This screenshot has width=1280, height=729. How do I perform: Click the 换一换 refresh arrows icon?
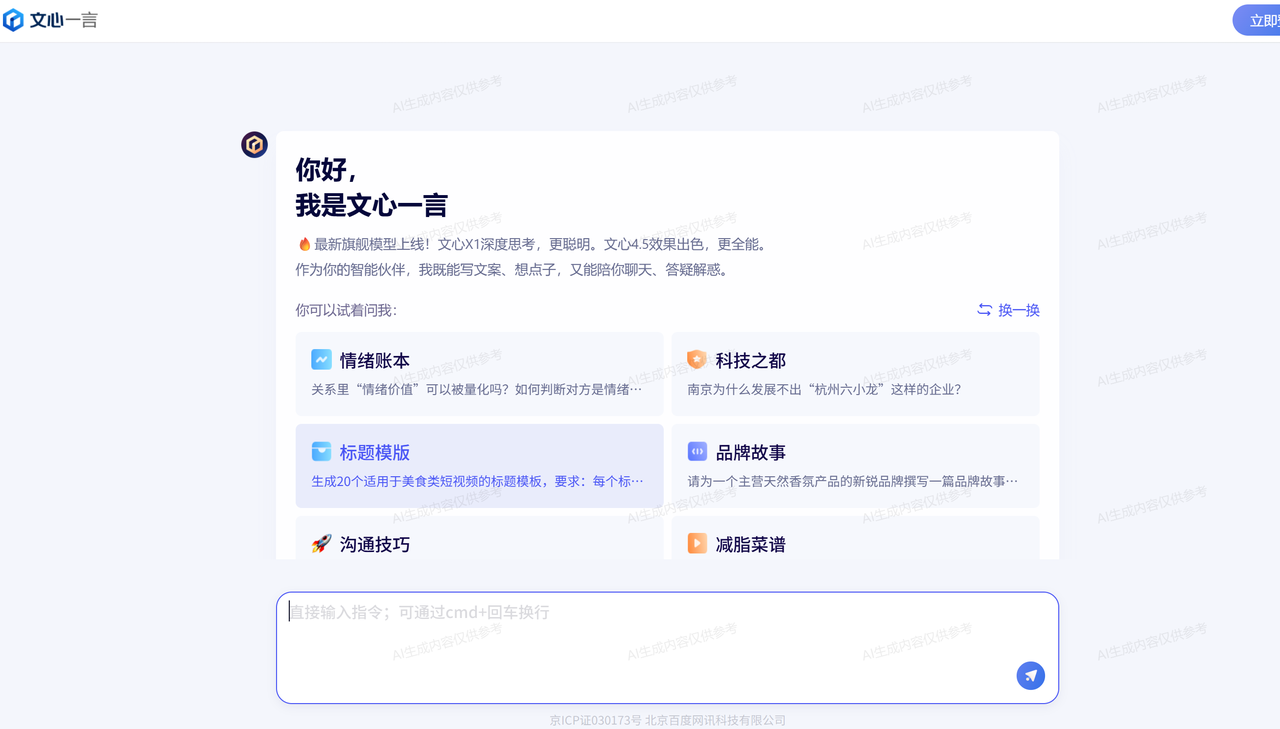click(985, 310)
